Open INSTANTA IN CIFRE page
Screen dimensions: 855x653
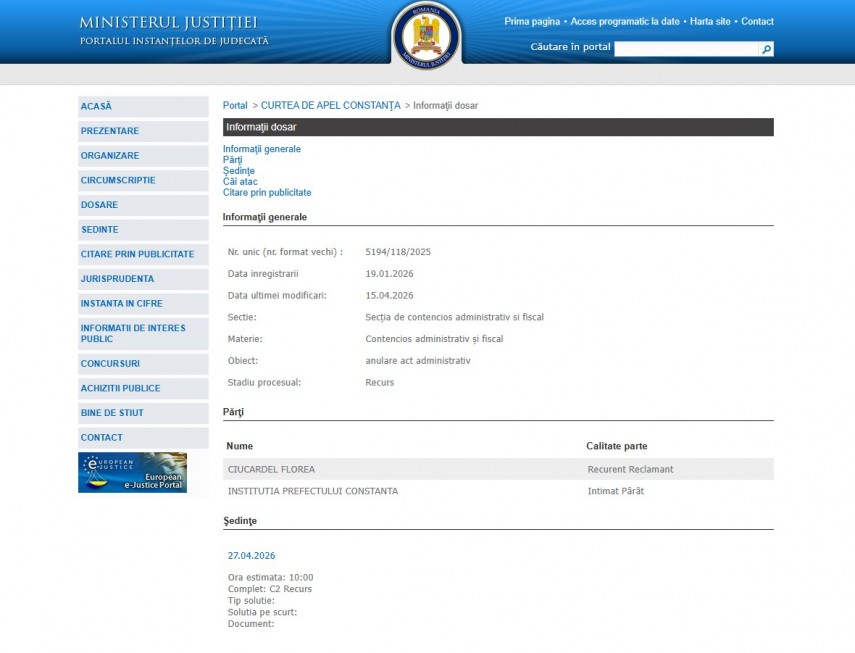(122, 303)
